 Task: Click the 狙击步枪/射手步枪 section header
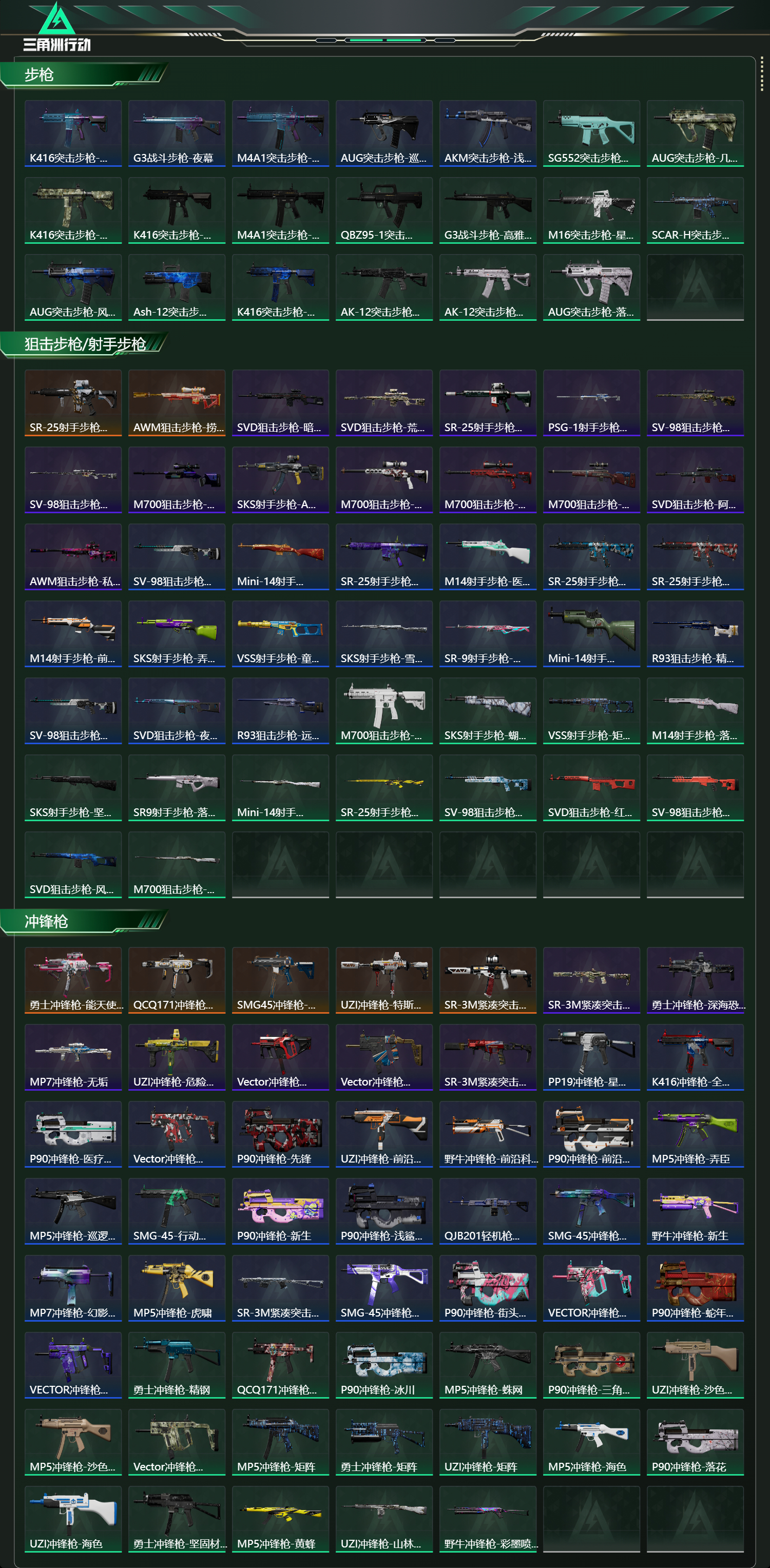pos(85,344)
